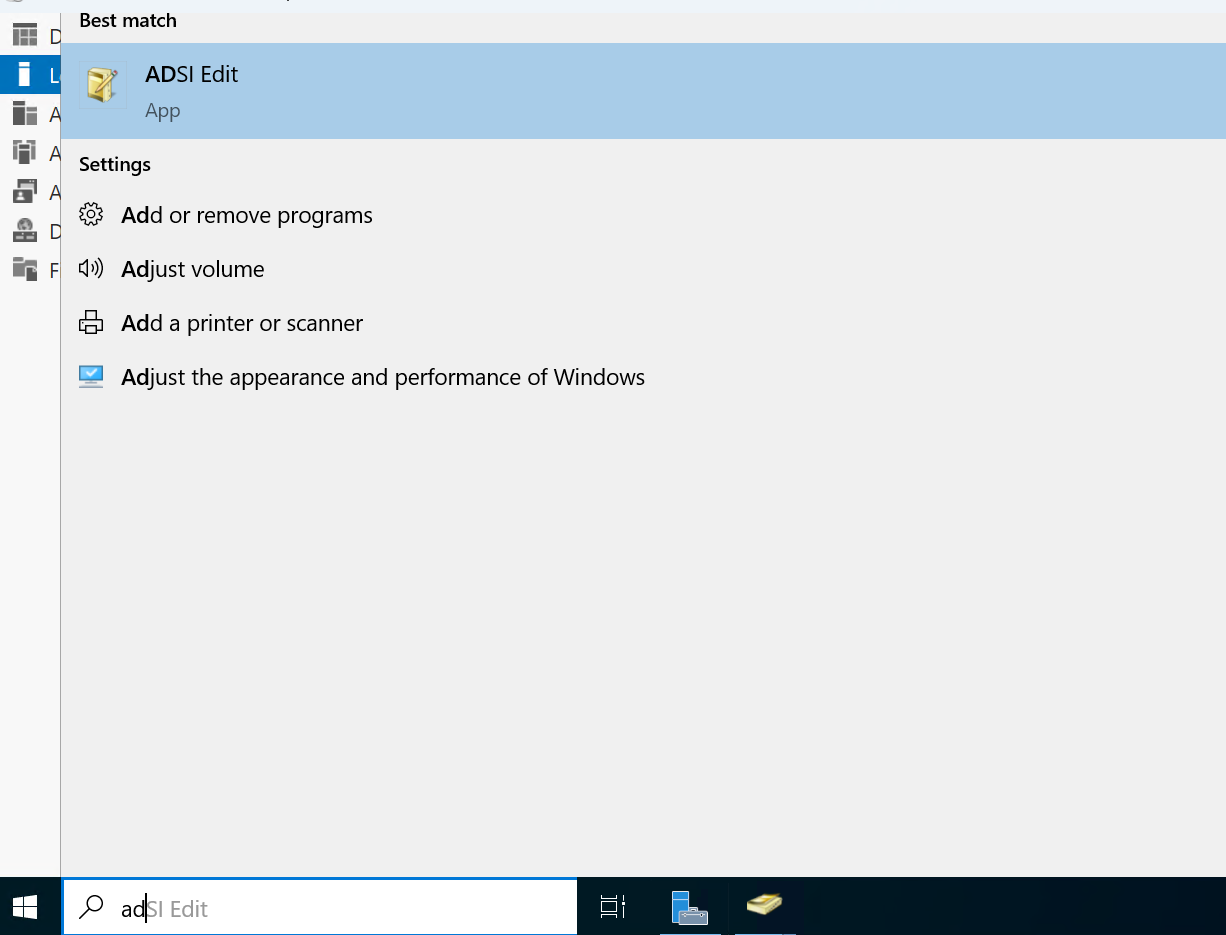Open Add or remove programs setting

643,215
